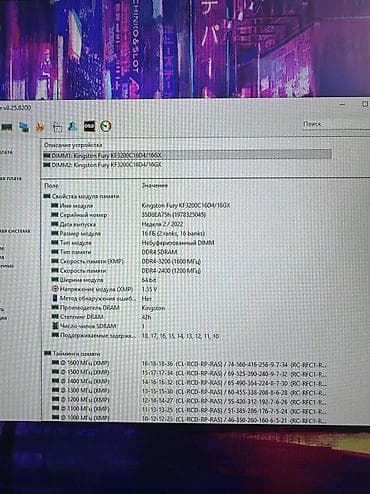Image resolution: width=370 pixels, height=494 pixels.
Task: Click the latencies value 18, 17, 16, 15...
Action: pyautogui.click(x=180, y=336)
